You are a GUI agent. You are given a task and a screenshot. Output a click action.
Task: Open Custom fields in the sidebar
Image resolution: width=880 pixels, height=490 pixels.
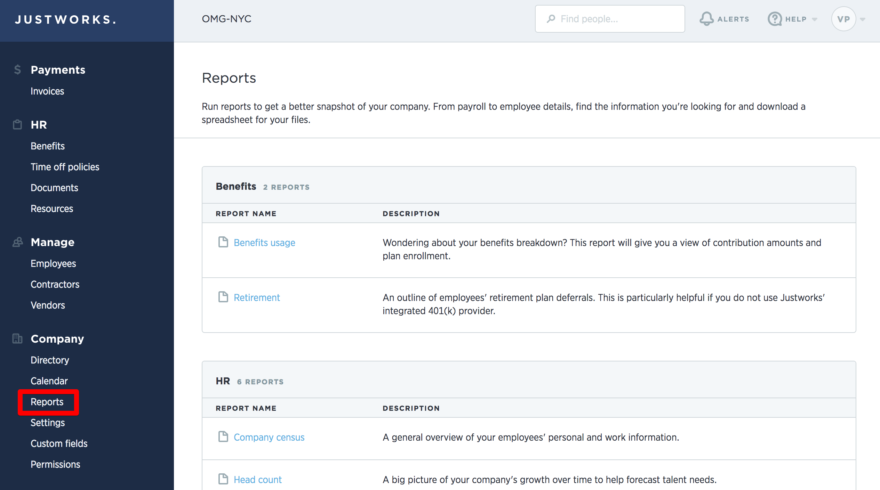point(59,443)
